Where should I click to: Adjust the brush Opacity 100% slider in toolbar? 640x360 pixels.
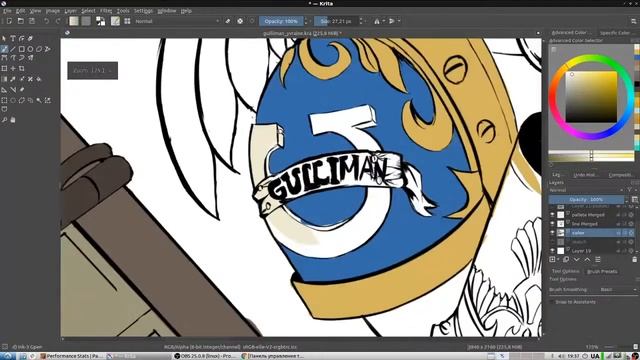click(x=281, y=21)
